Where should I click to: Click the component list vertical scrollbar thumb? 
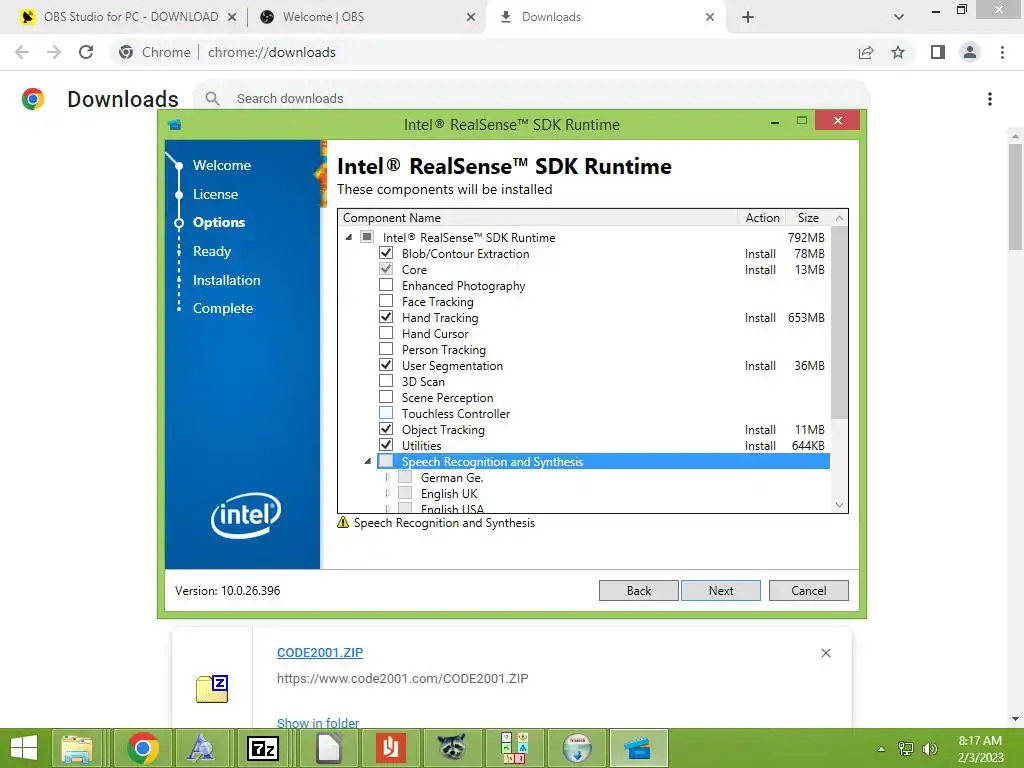coord(840,322)
